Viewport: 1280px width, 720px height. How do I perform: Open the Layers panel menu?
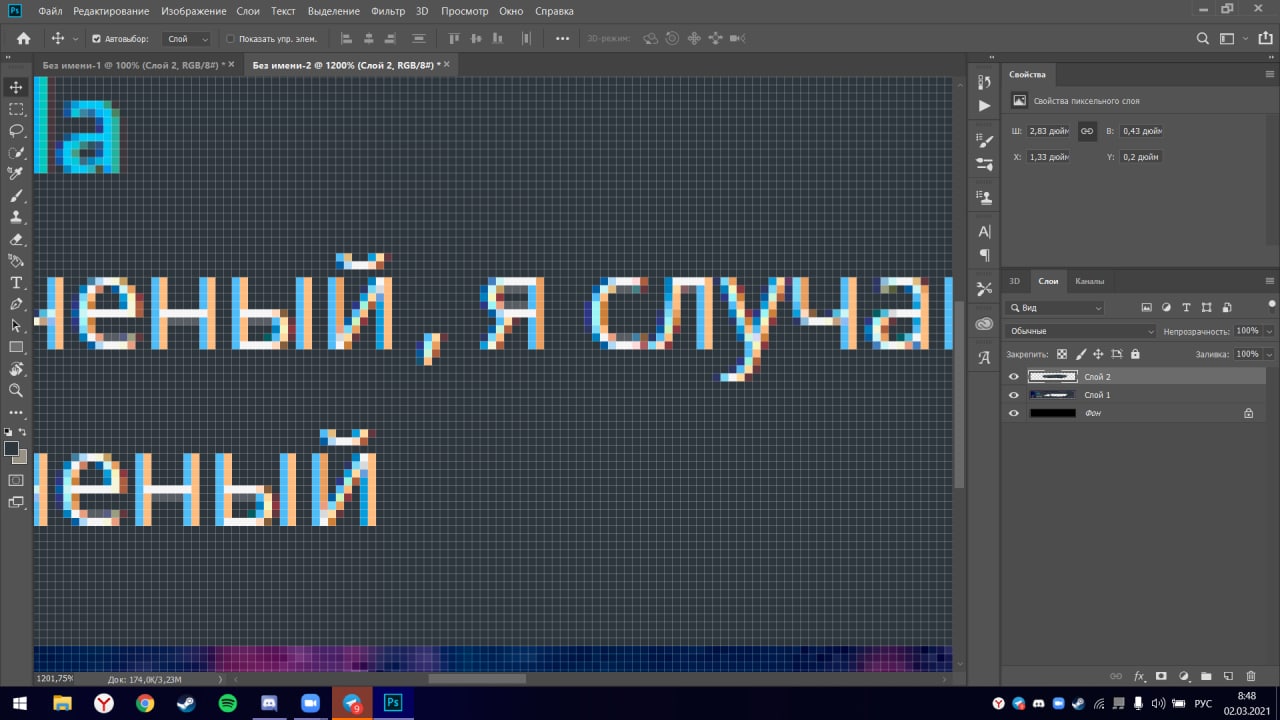(1270, 281)
